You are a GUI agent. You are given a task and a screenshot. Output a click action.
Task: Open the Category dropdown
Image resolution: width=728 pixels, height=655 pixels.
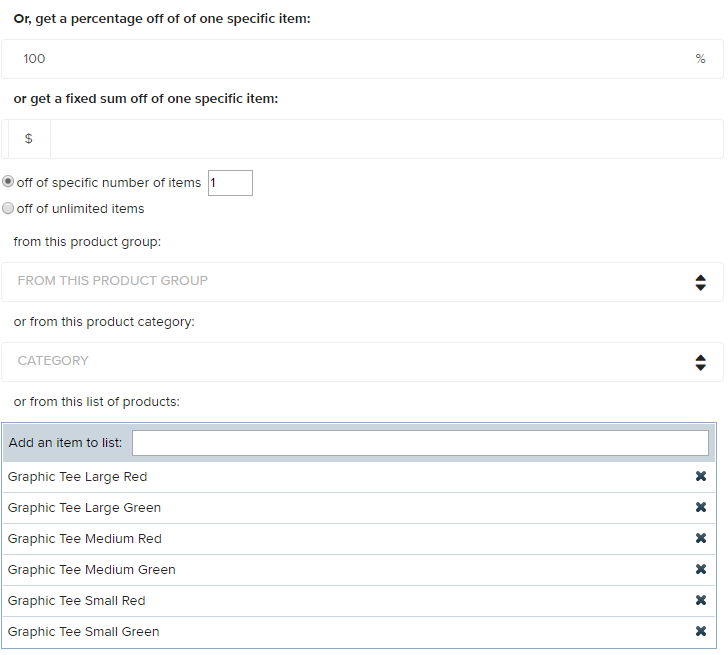pos(362,362)
